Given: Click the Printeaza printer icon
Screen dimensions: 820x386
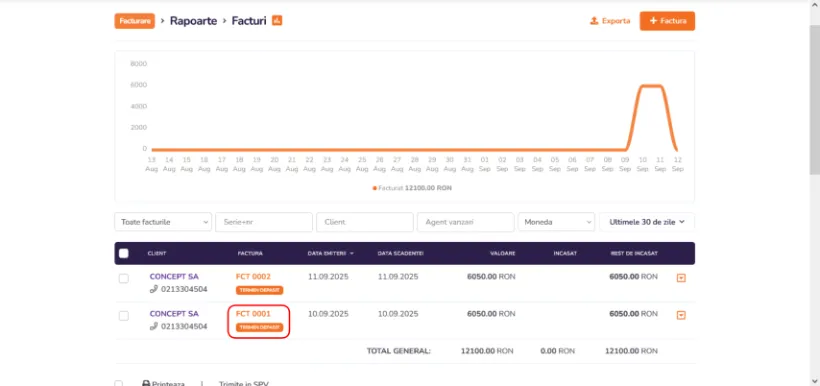Looking at the screenshot, I should (146, 383).
